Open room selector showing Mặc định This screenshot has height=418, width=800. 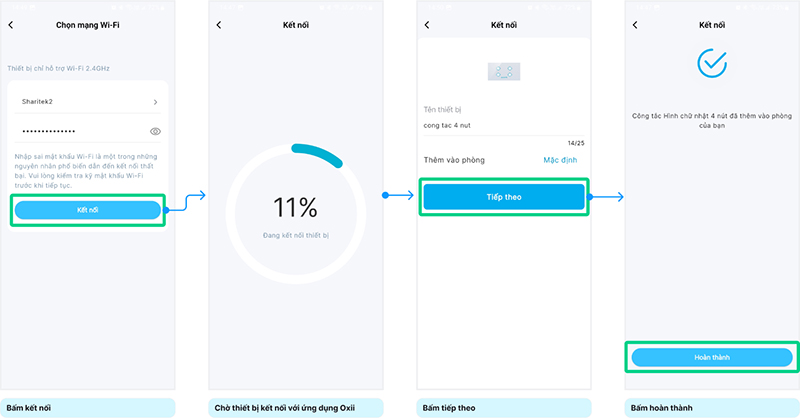[560, 160]
